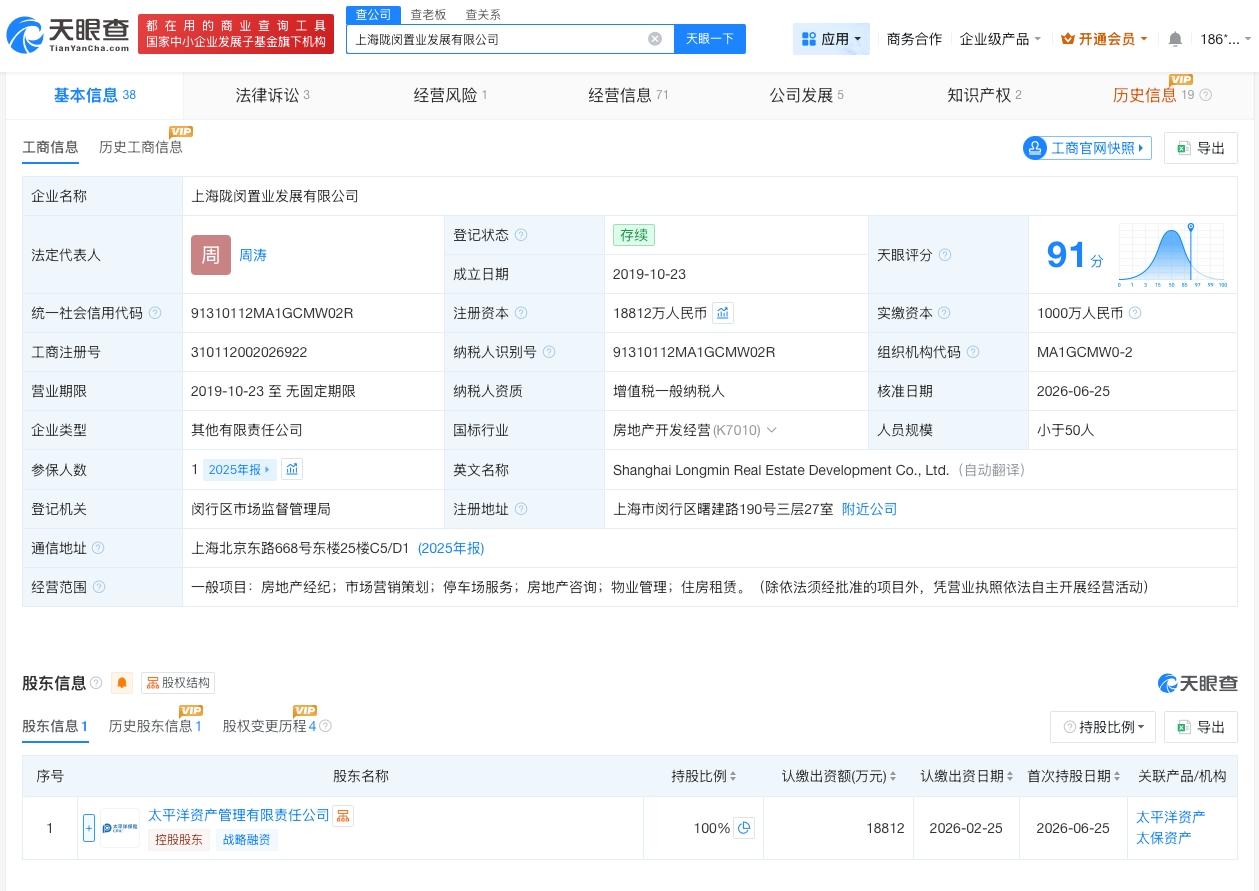Open the 知识产权 tab
This screenshot has height=891, width=1259.
984,95
